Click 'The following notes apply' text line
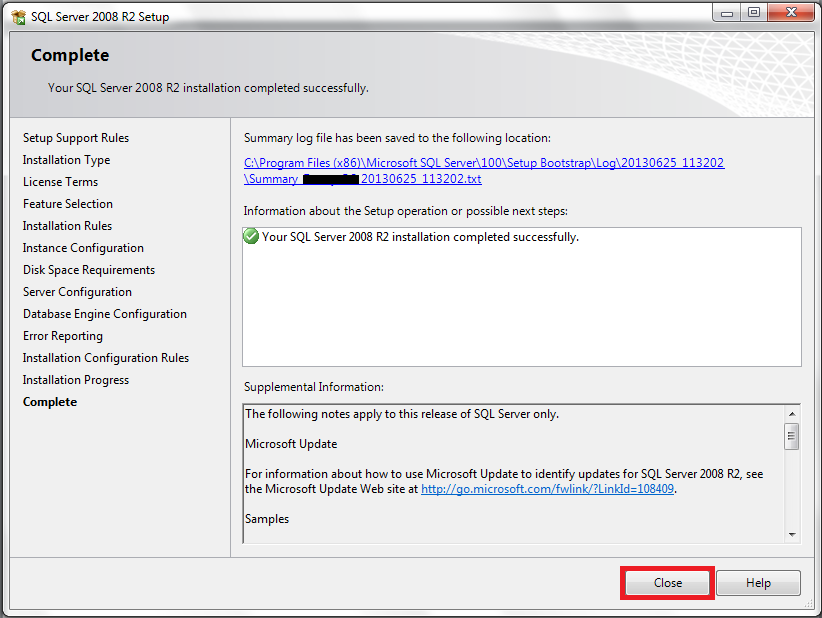This screenshot has height=618, width=822. pos(402,414)
